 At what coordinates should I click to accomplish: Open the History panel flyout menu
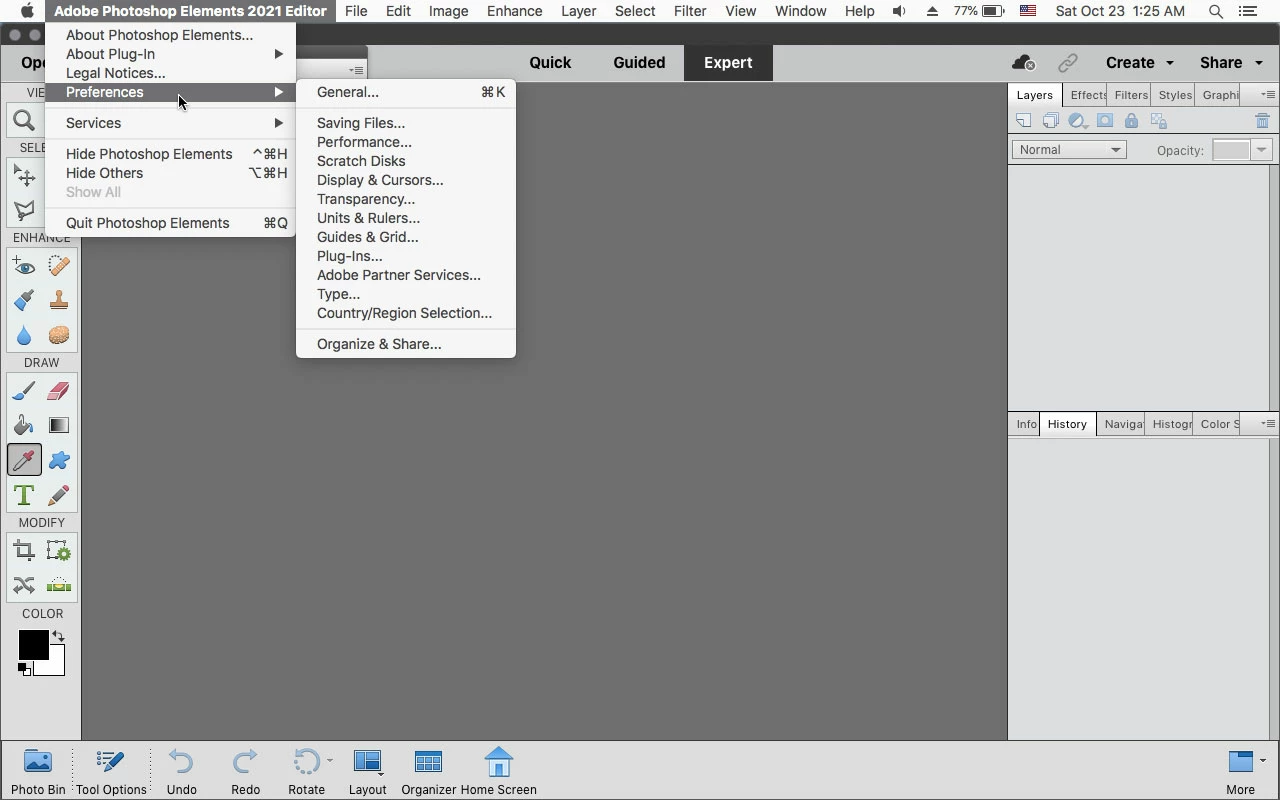[1267, 424]
